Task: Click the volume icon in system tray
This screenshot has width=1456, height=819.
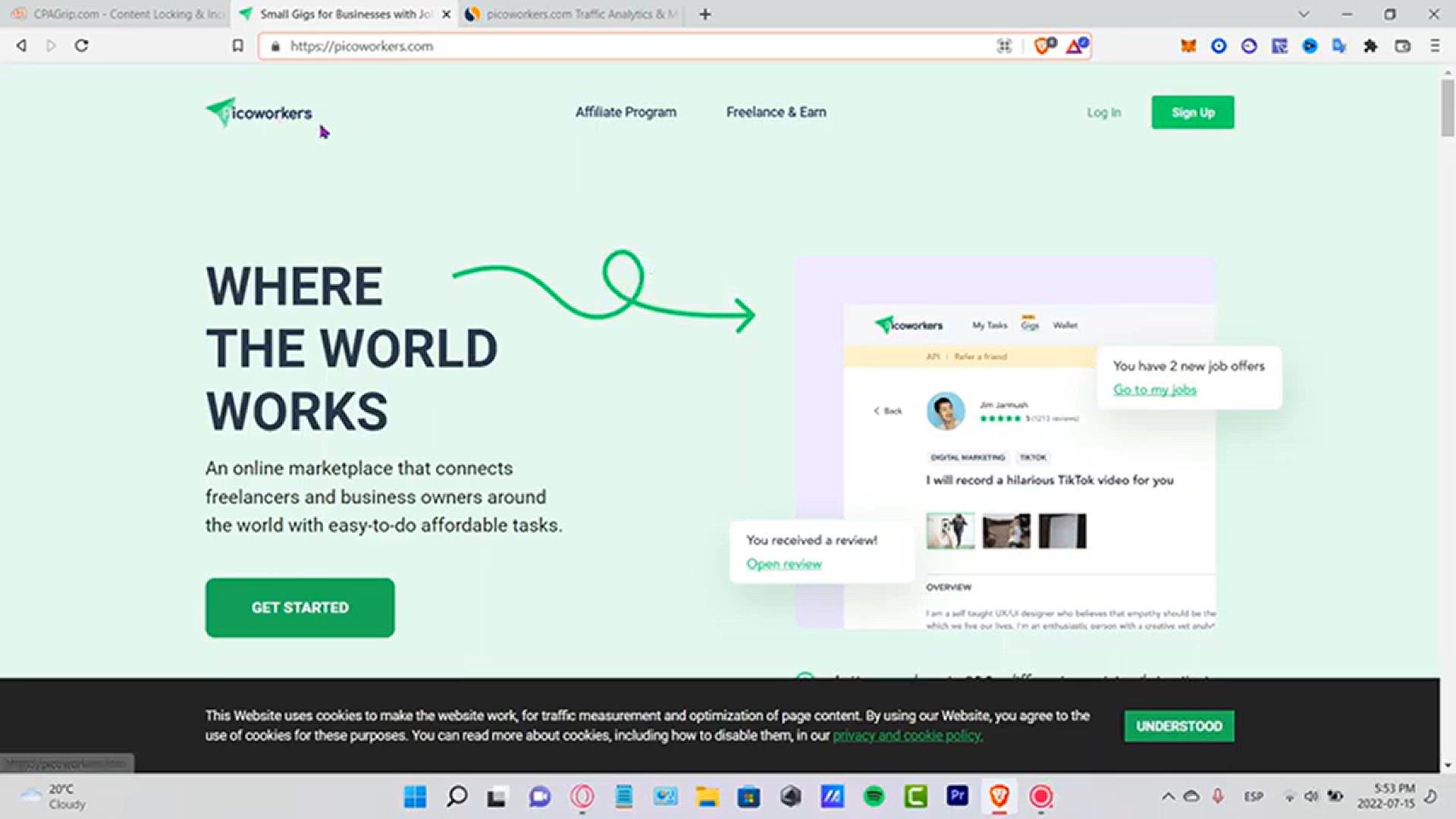Action: [1311, 796]
